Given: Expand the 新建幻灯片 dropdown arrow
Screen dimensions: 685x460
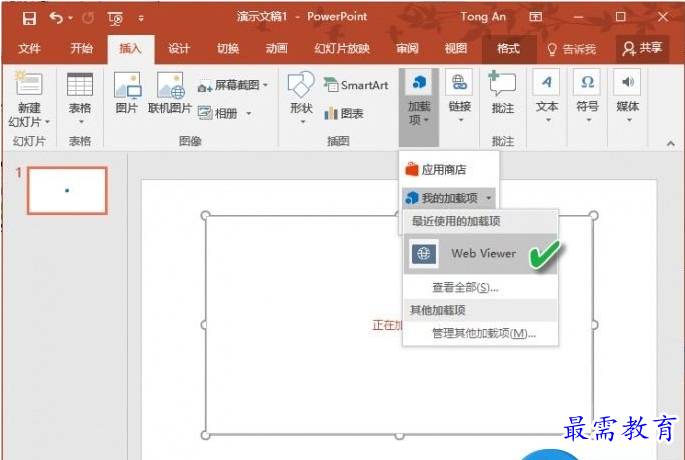Looking at the screenshot, I should (47, 122).
